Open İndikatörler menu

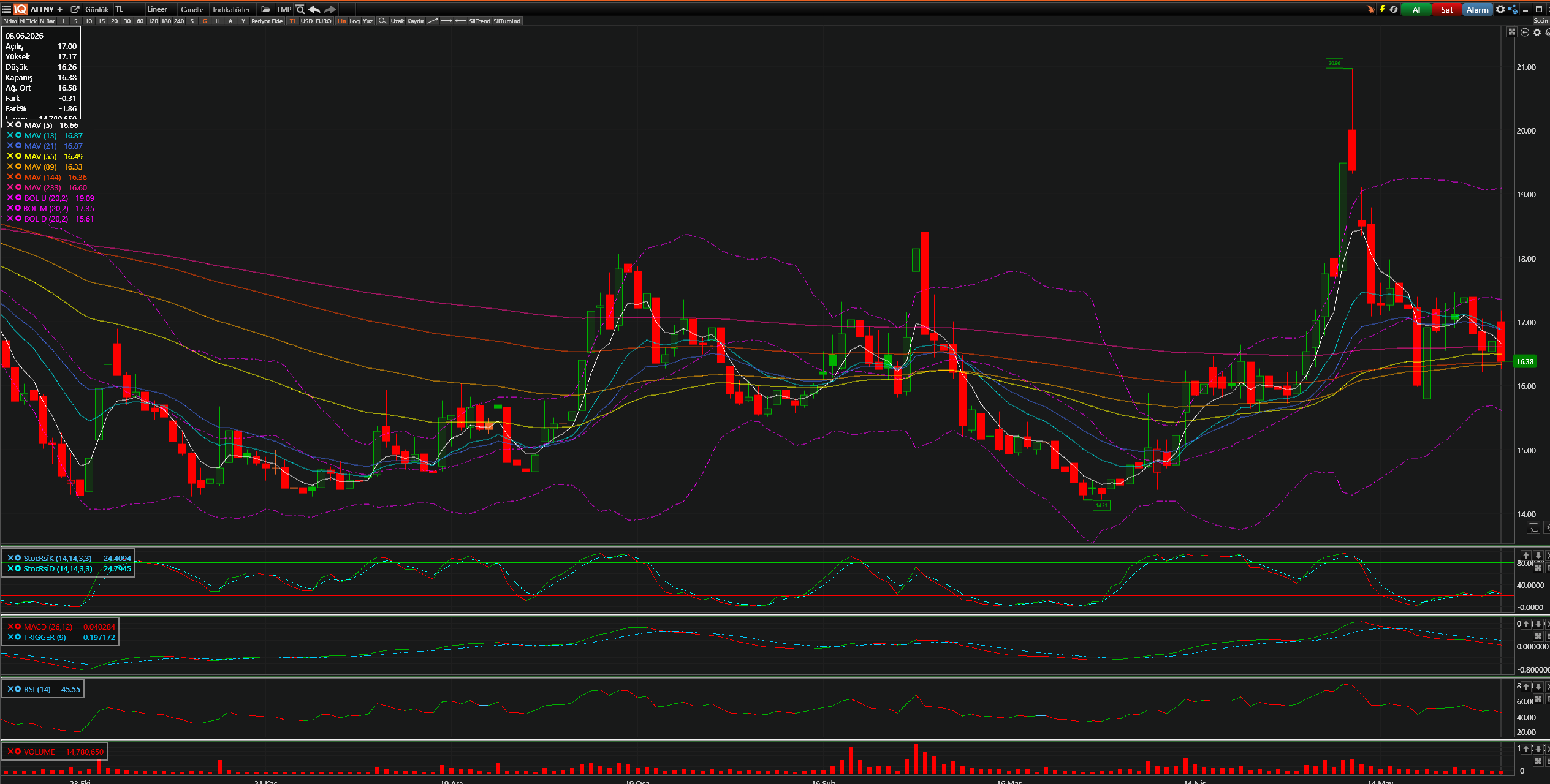(x=232, y=9)
